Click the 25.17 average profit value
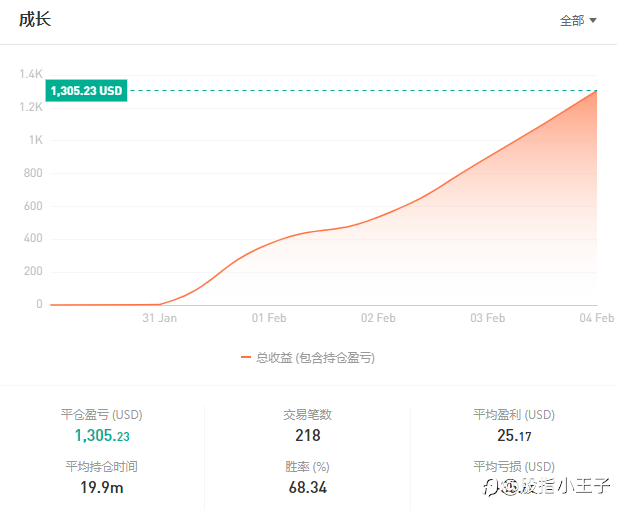Image resolution: width=617 pixels, height=520 pixels. [514, 436]
